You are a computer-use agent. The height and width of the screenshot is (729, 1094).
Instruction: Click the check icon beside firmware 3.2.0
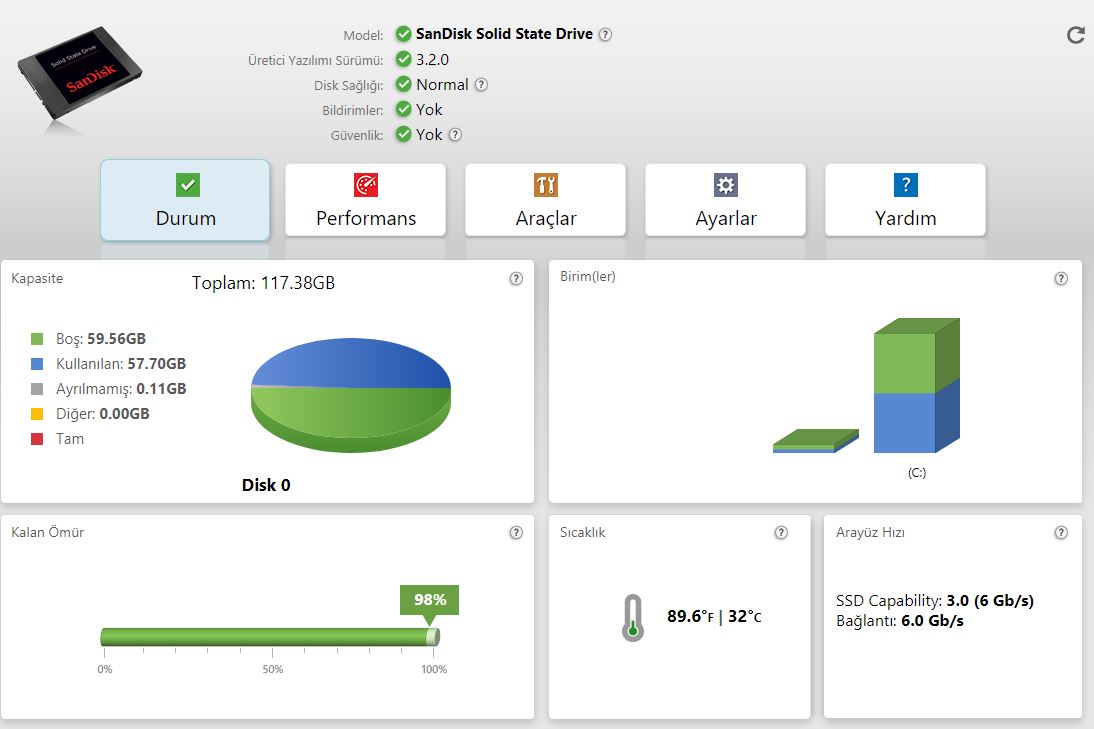(x=403, y=59)
